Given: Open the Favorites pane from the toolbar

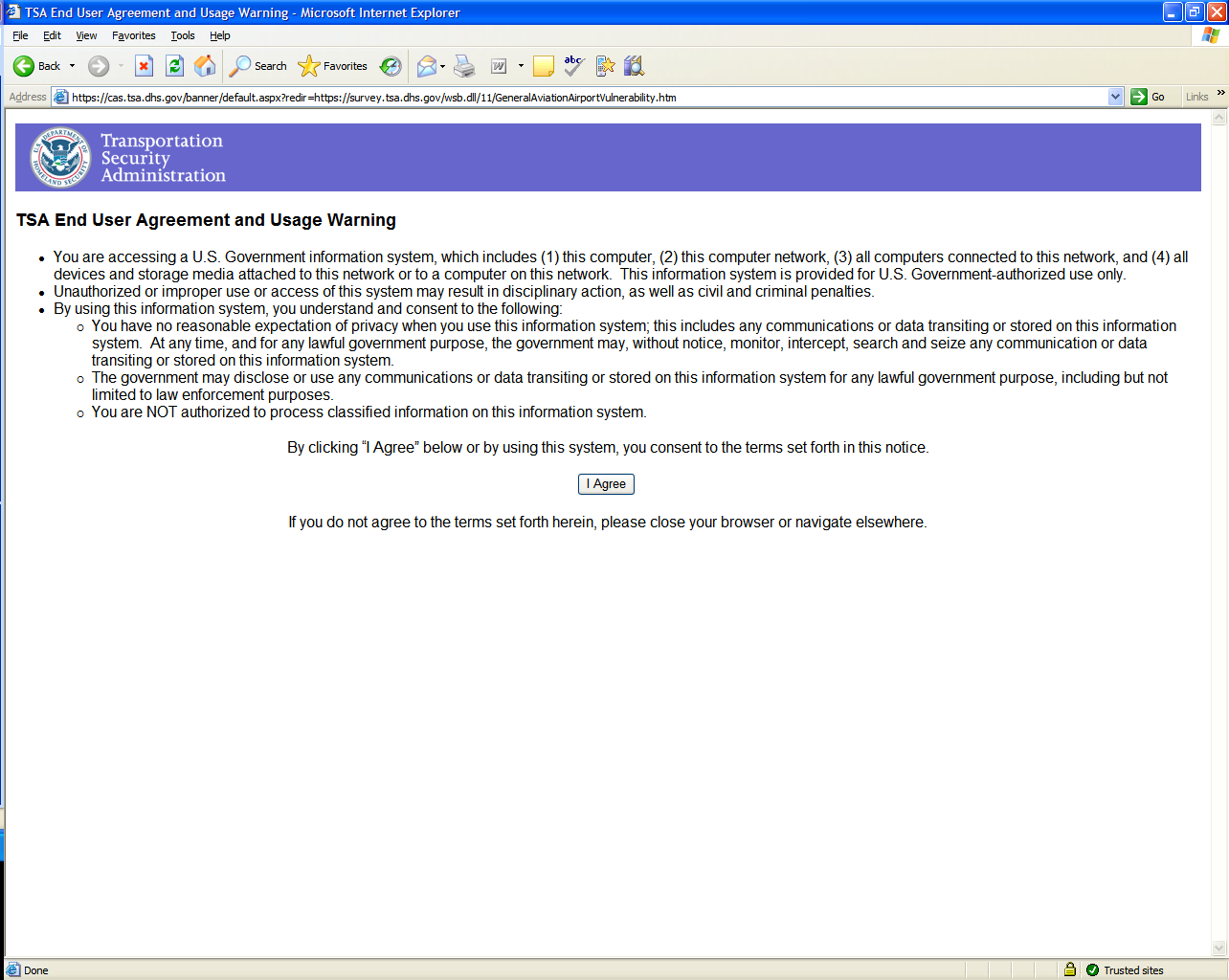Looking at the screenshot, I should (332, 66).
